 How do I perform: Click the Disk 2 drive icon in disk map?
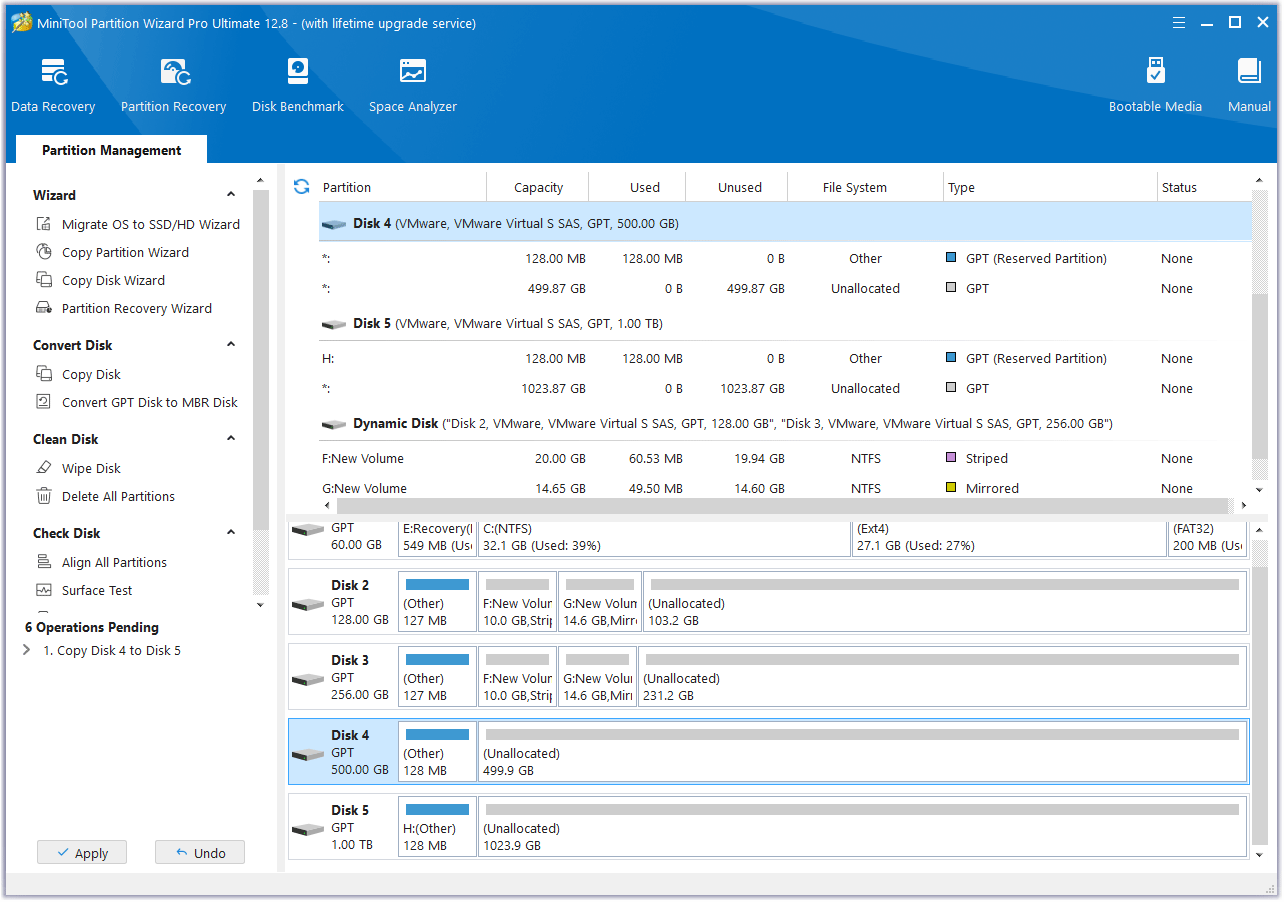[x=308, y=604]
